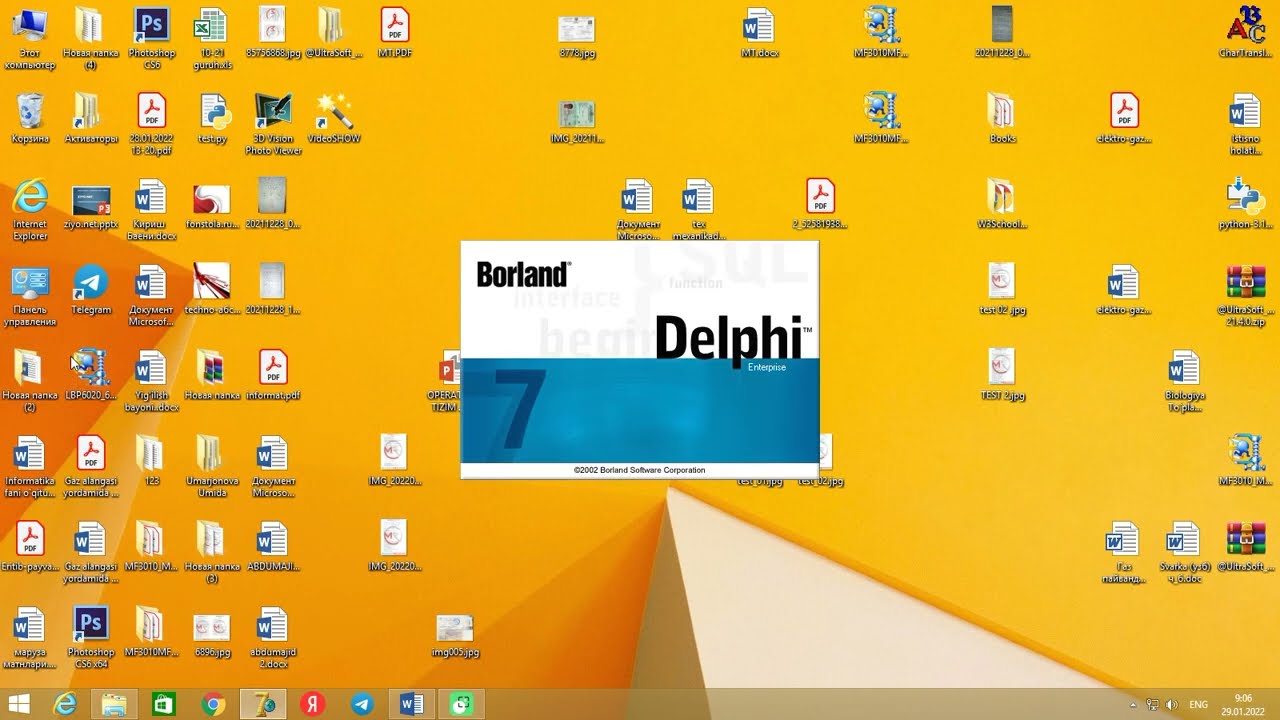The image size is (1280, 720).
Task: Select the 3D Vision Photo Viewer shortcut
Action: point(273,124)
